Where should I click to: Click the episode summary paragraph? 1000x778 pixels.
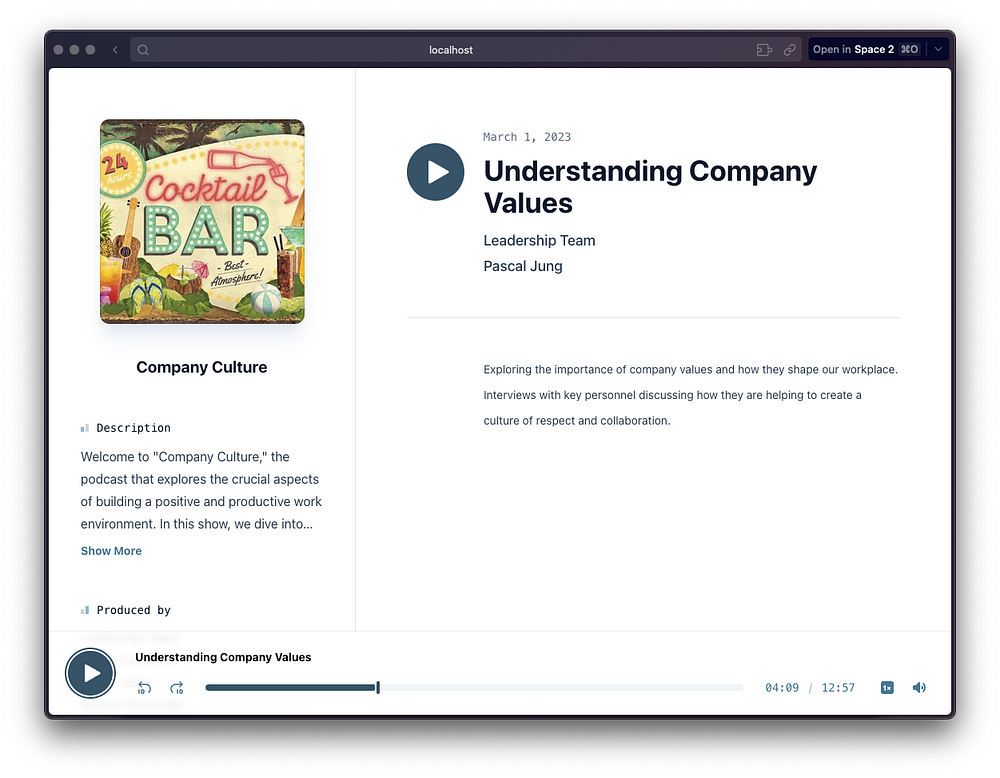coord(690,395)
